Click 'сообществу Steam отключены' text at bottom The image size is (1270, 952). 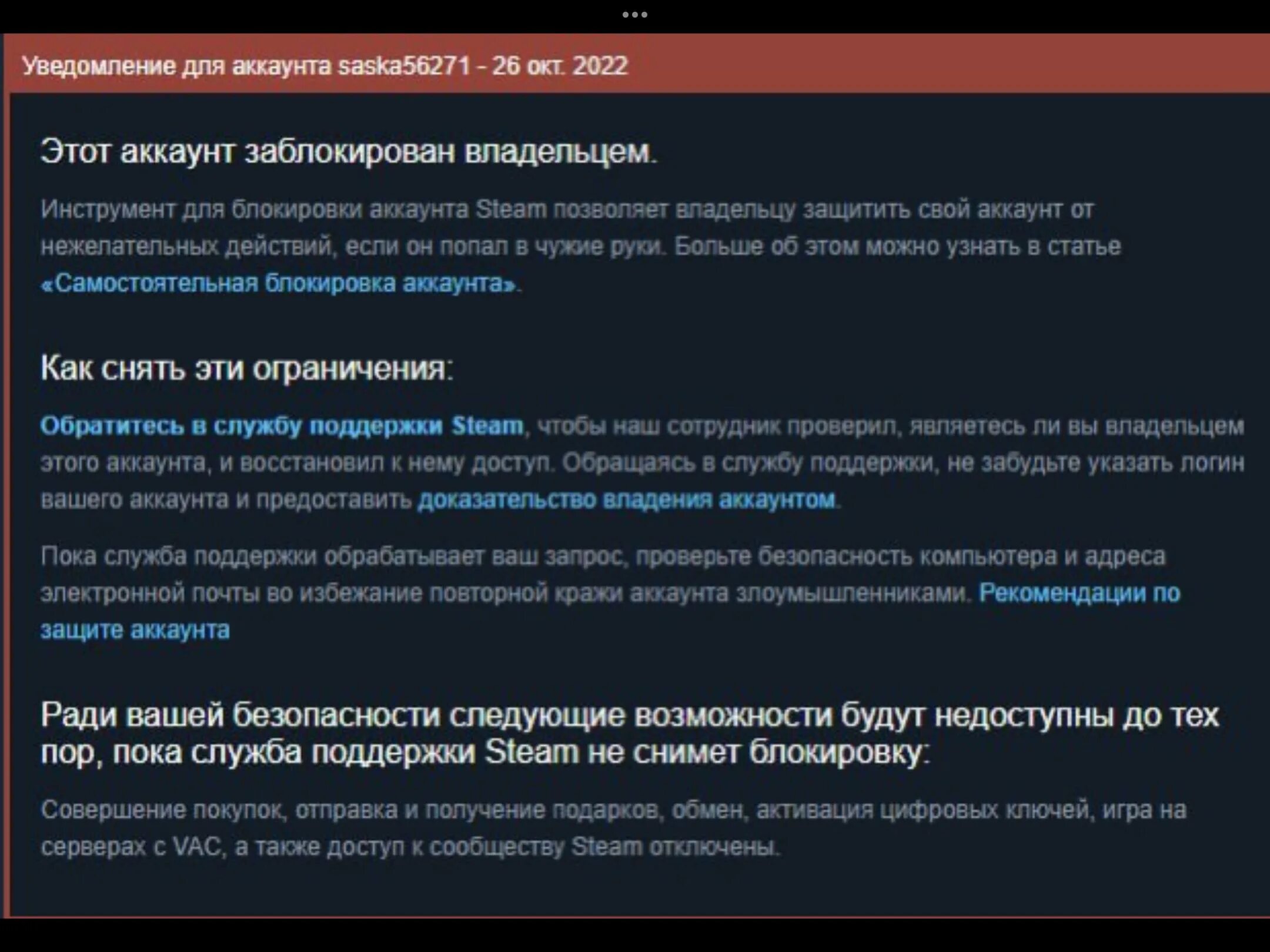point(603,847)
